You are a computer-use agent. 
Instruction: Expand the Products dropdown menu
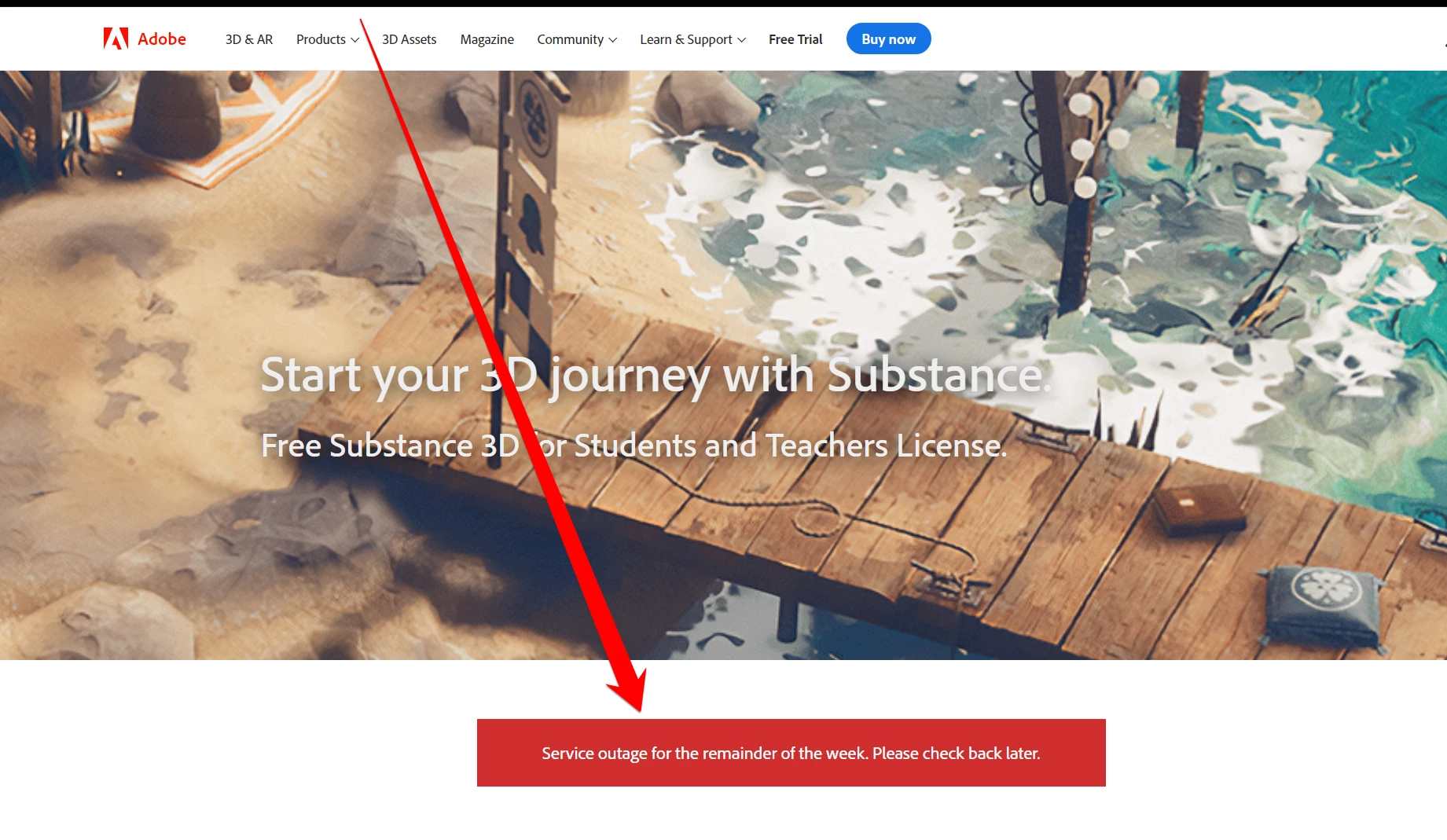tap(328, 39)
